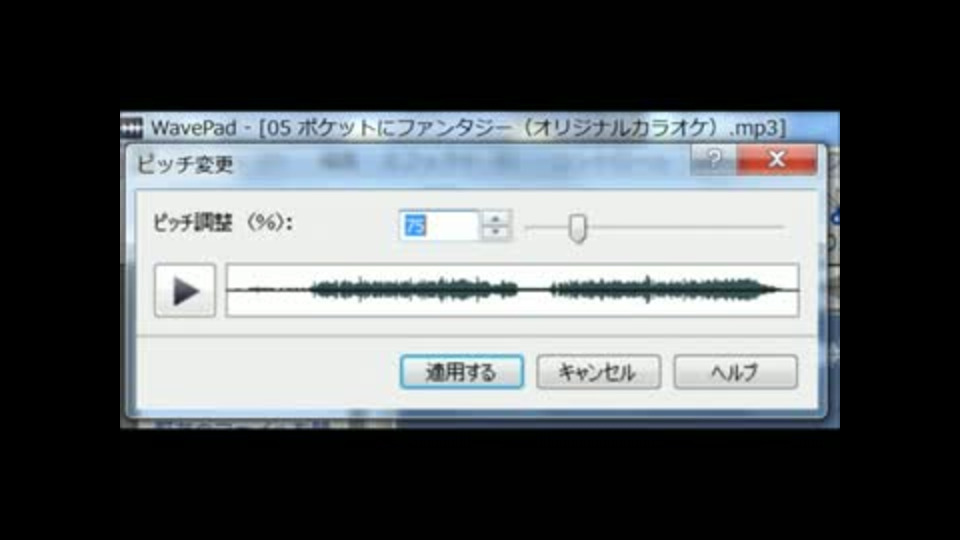Open help with the ヘルプ button
The image size is (960, 540).
[735, 372]
